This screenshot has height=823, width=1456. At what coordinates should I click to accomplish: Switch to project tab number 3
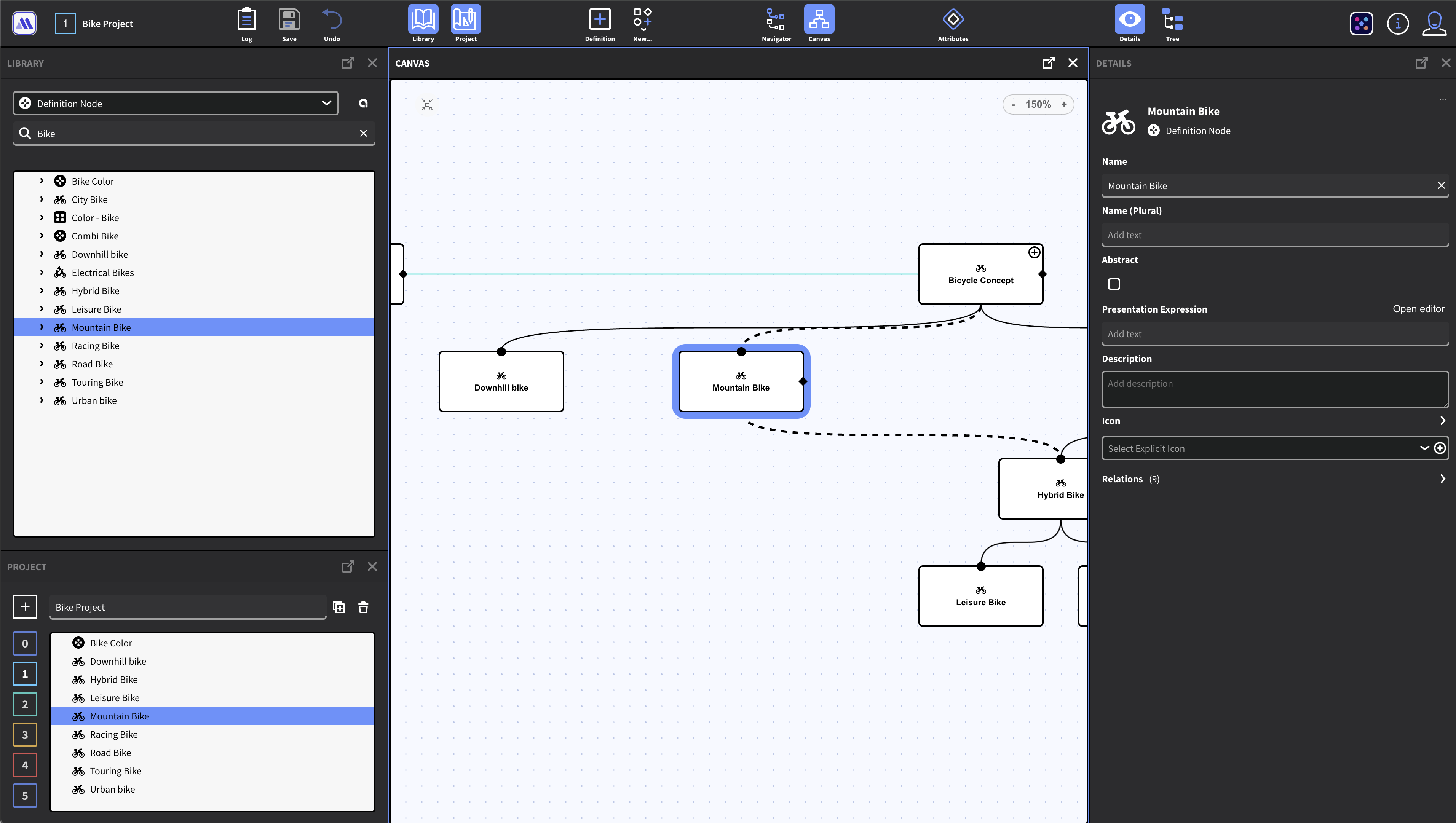coord(25,735)
